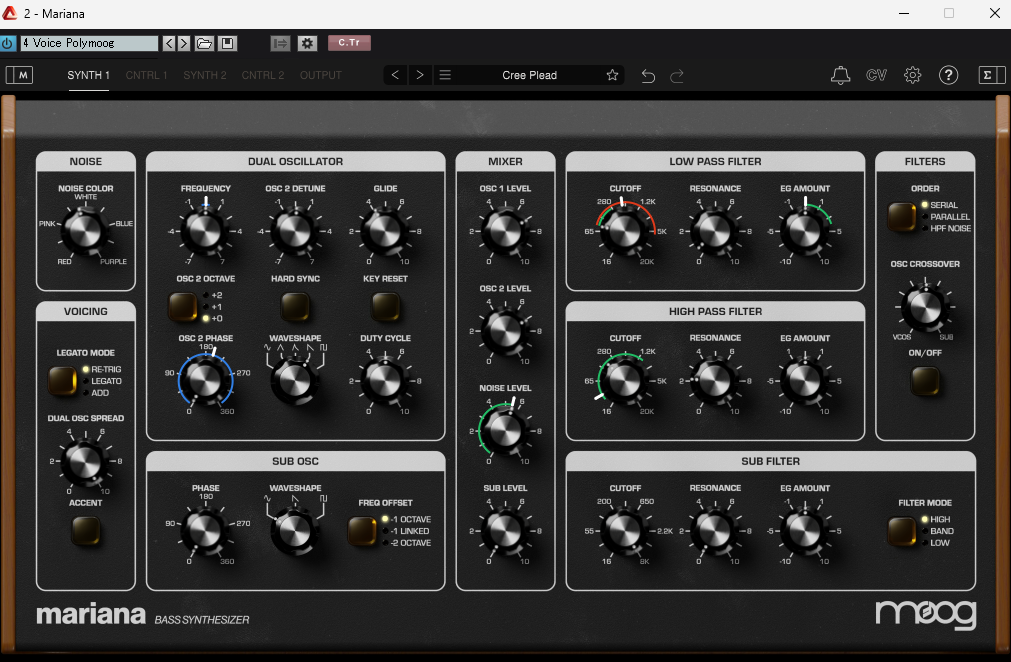Click the low pass filter CUTOFF knob

tap(625, 231)
